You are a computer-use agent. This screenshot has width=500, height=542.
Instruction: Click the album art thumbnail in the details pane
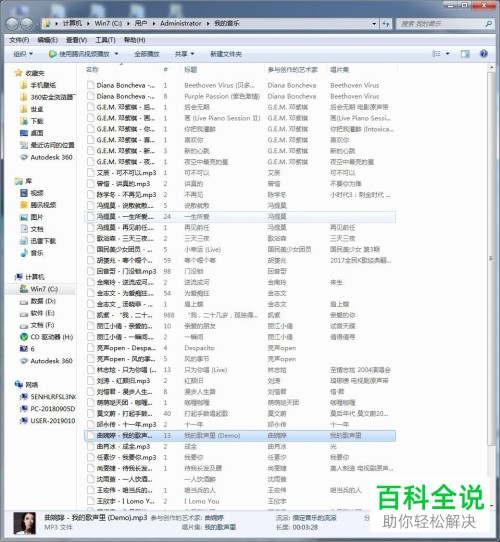pyautogui.click(x=25, y=523)
